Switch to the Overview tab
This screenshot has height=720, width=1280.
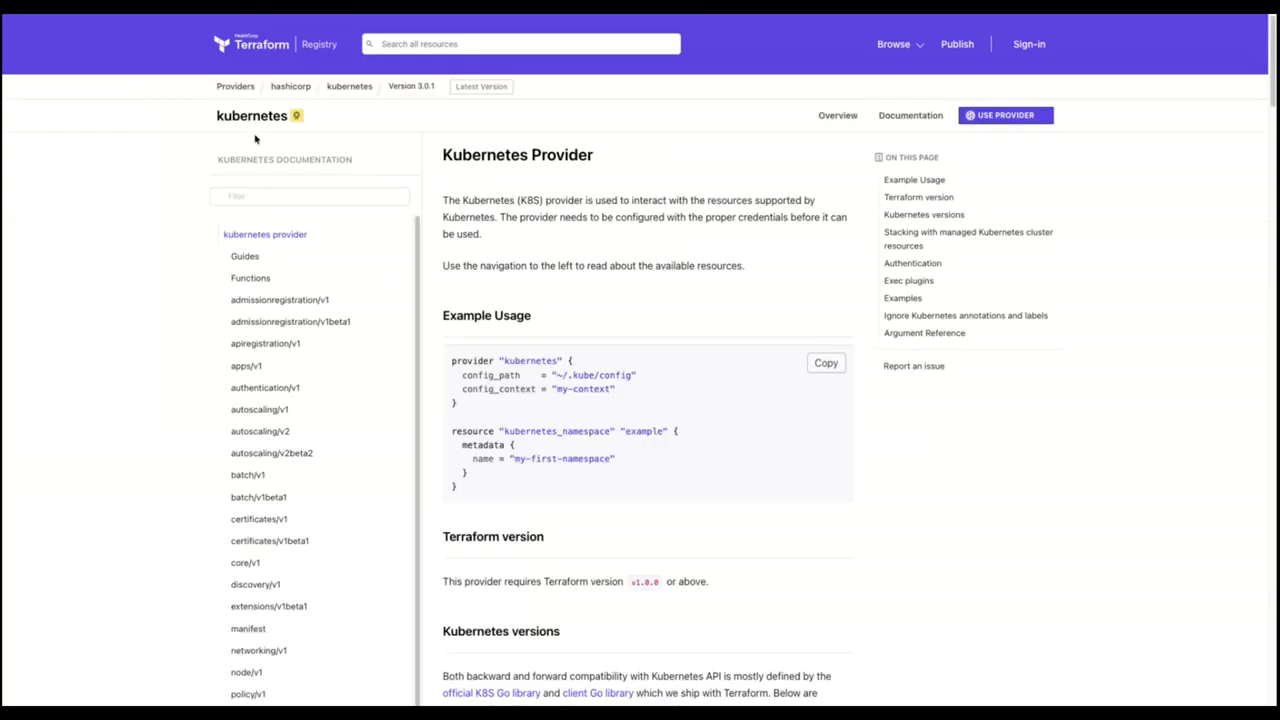point(837,115)
